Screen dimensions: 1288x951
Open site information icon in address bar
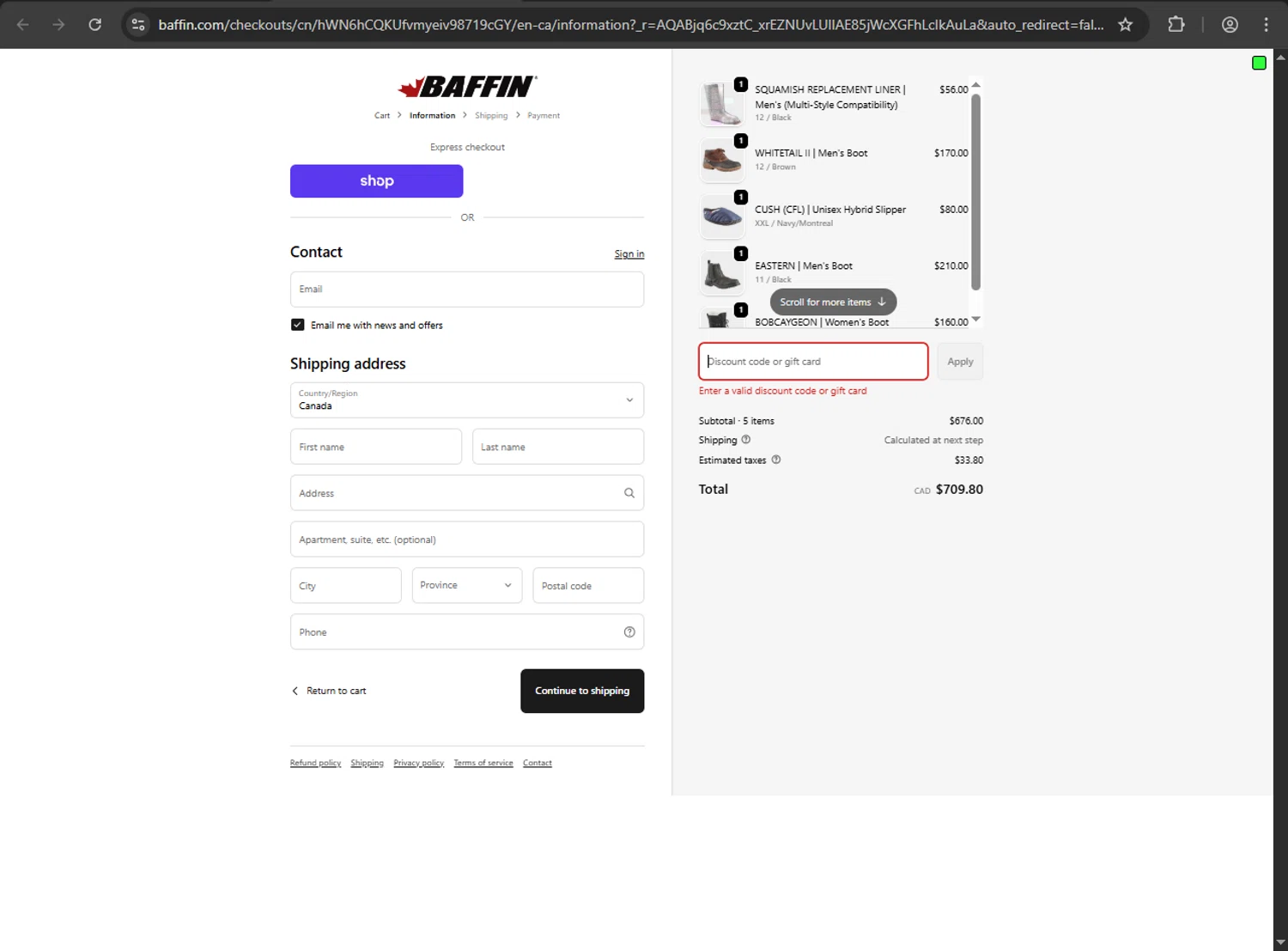coord(138,25)
